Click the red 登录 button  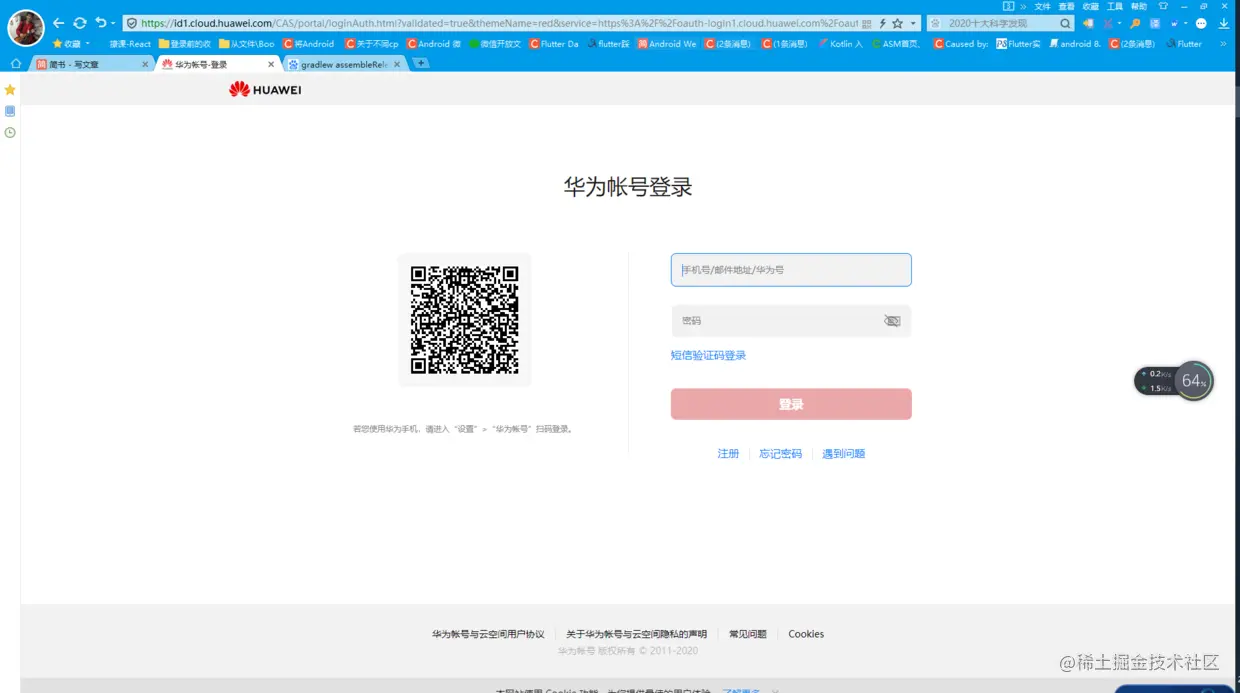coord(791,404)
